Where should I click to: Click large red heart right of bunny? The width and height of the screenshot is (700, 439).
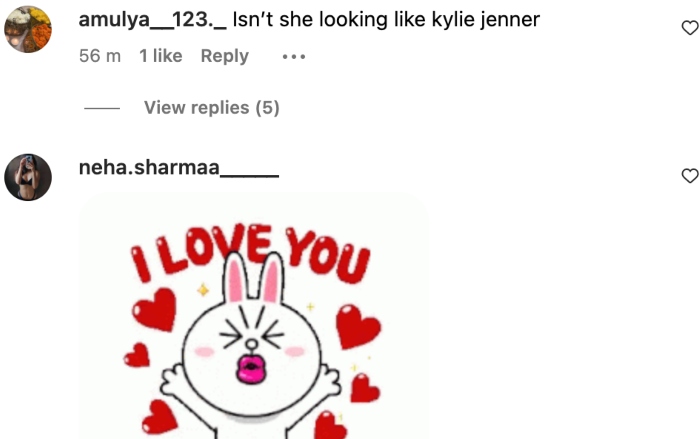coord(358,326)
